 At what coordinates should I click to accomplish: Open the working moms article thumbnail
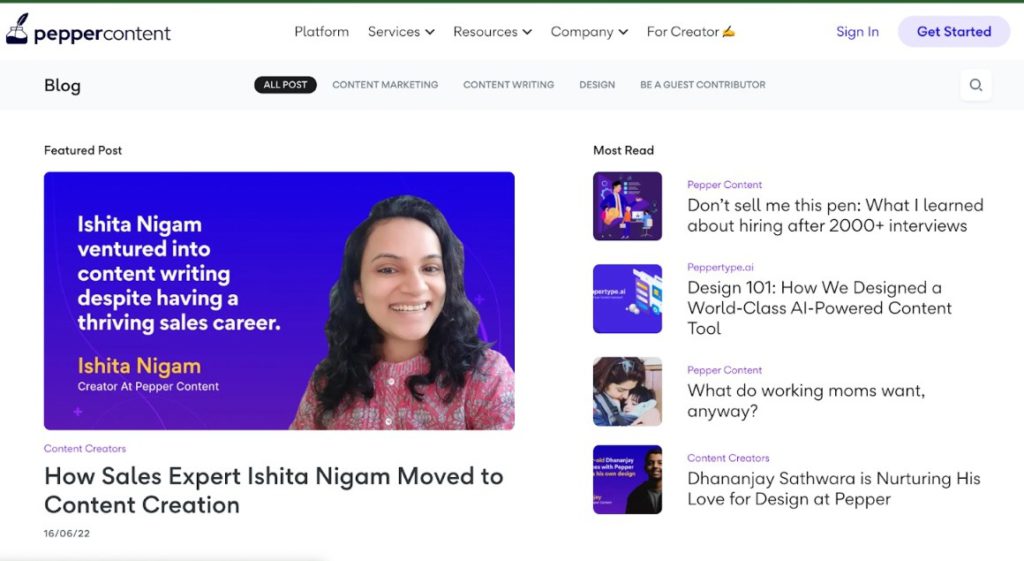[x=627, y=391]
